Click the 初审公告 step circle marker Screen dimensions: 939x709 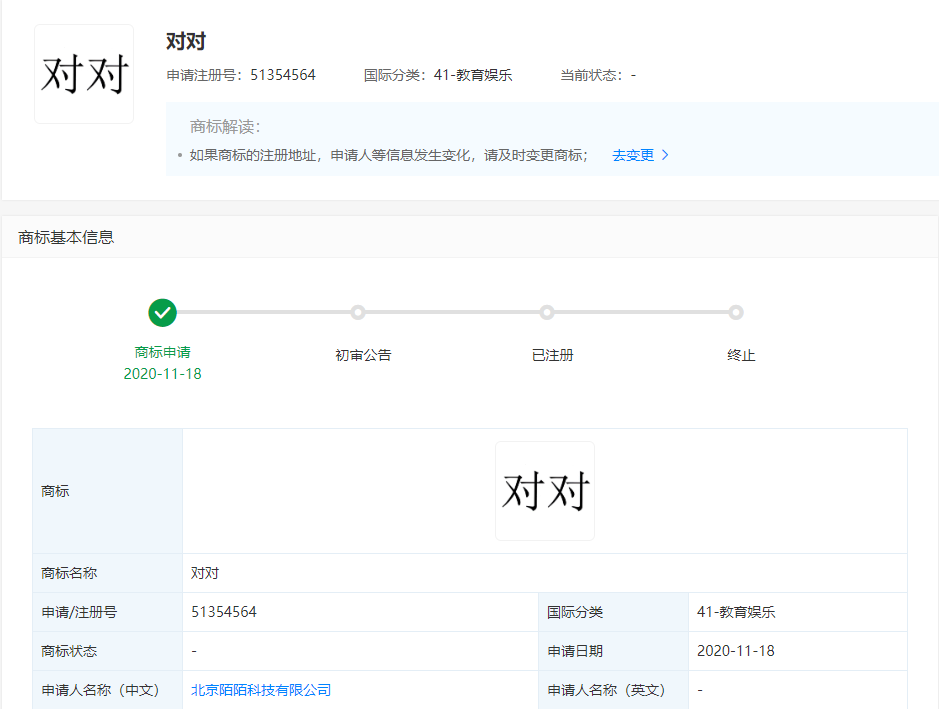358,312
